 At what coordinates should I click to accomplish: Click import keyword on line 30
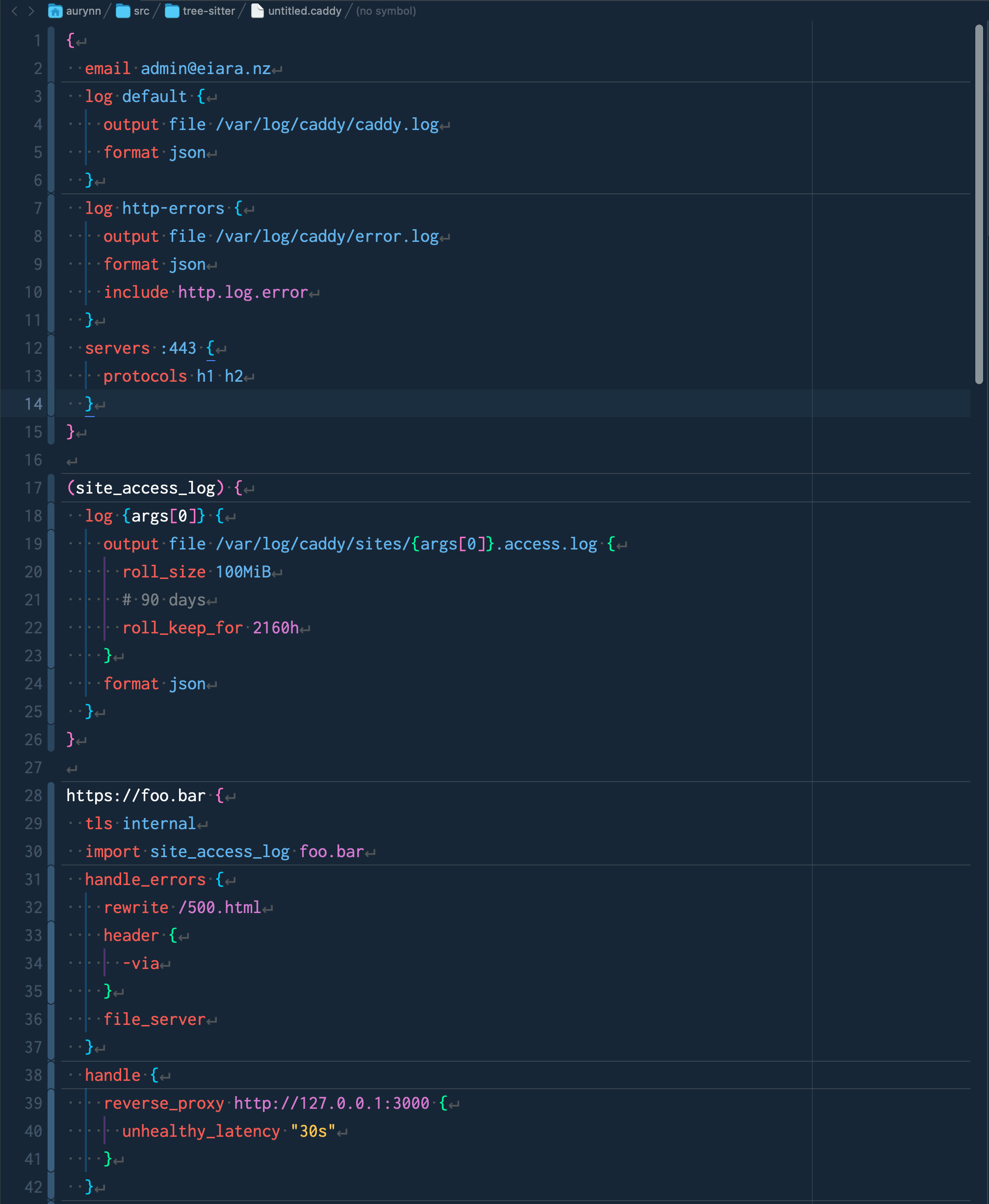coord(112,851)
